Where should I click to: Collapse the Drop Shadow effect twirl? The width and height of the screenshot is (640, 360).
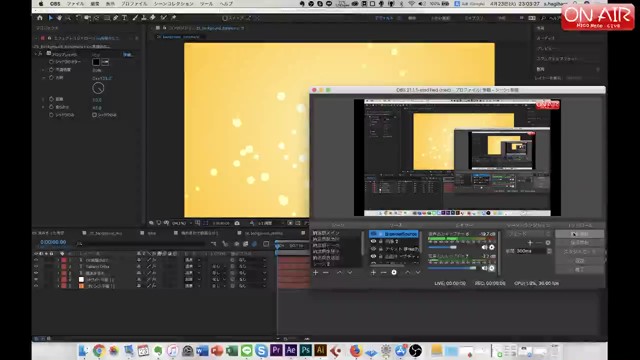[x=36, y=54]
